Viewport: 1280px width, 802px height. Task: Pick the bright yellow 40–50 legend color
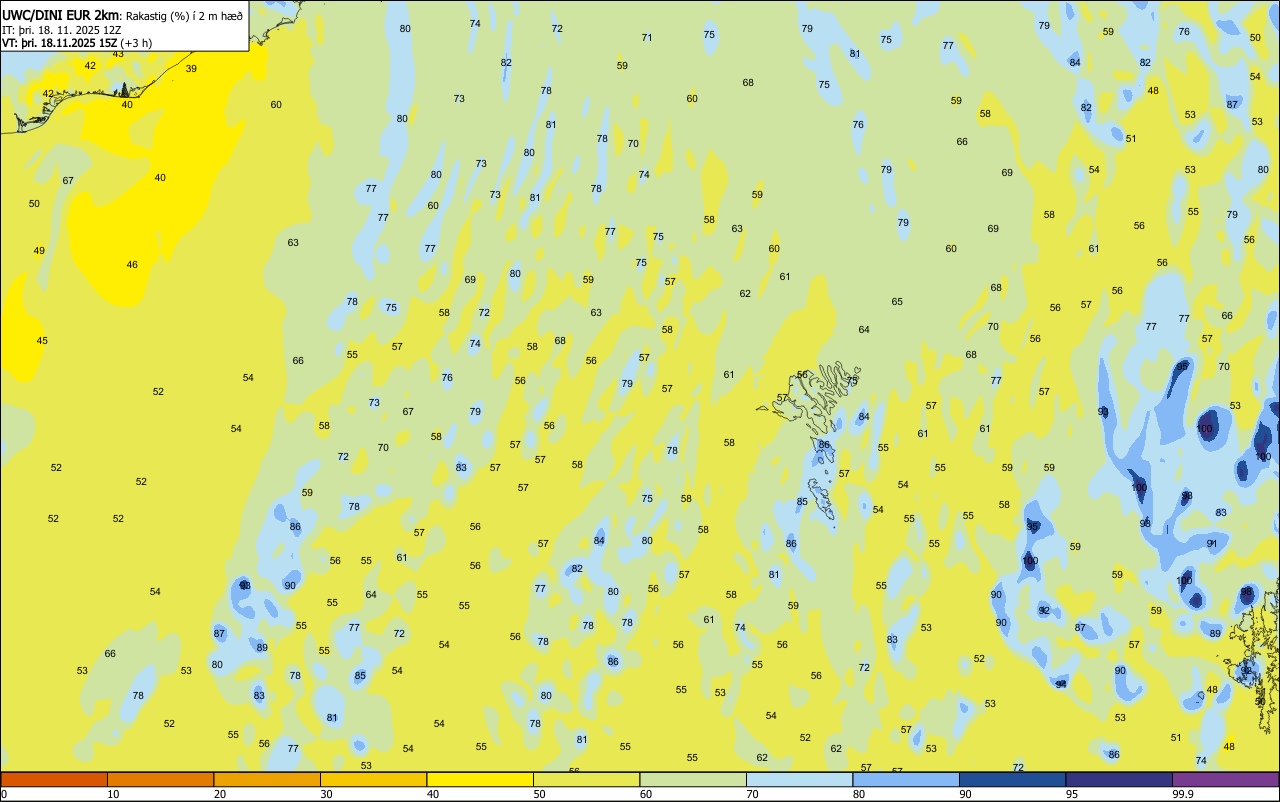click(x=480, y=779)
